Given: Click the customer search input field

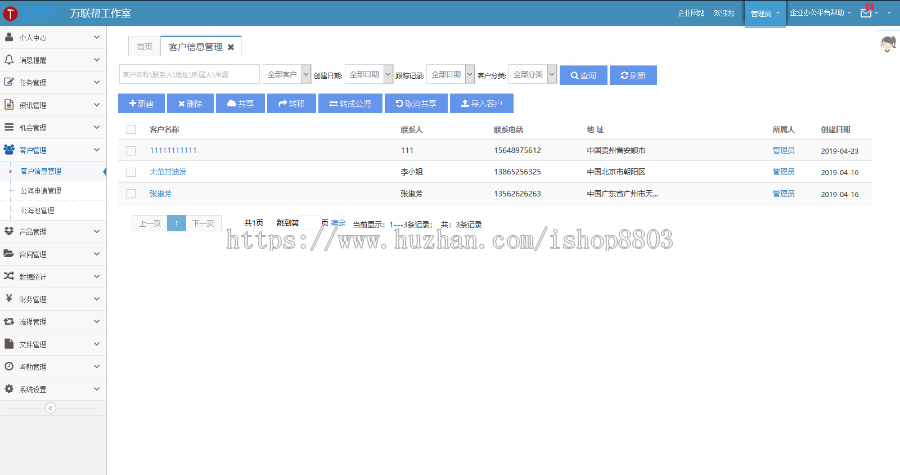Looking at the screenshot, I should tap(189, 75).
